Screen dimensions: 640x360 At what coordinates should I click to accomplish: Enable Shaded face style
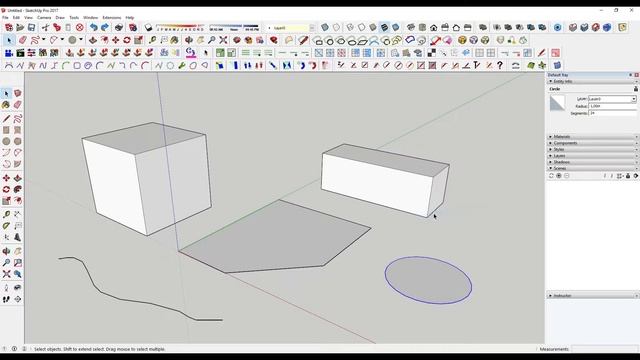373,28
